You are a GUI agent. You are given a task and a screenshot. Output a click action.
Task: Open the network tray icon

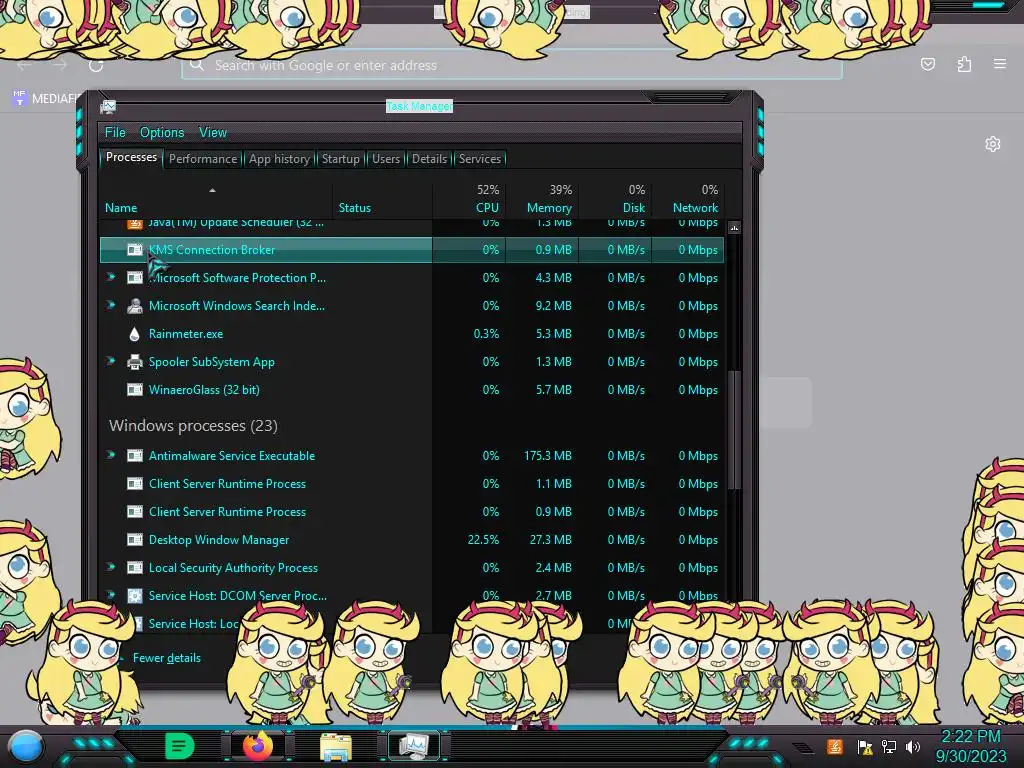click(889, 746)
